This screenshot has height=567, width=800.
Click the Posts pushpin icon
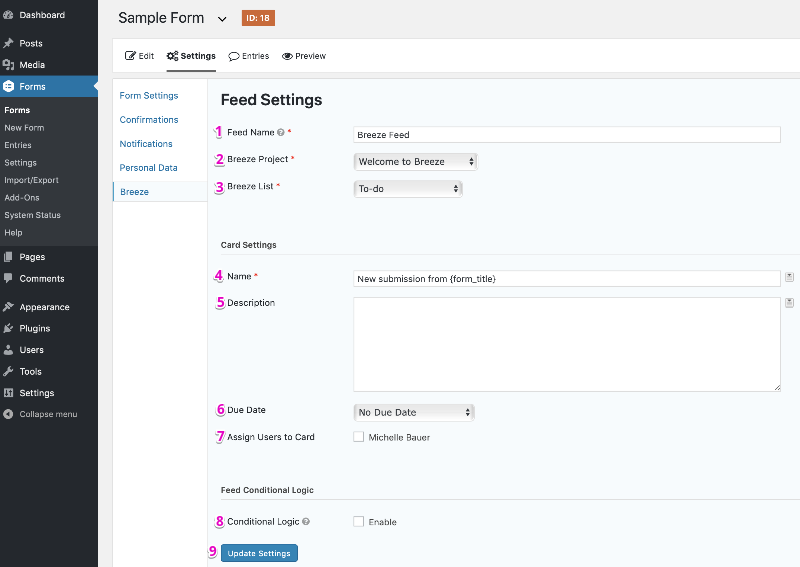coord(8,43)
